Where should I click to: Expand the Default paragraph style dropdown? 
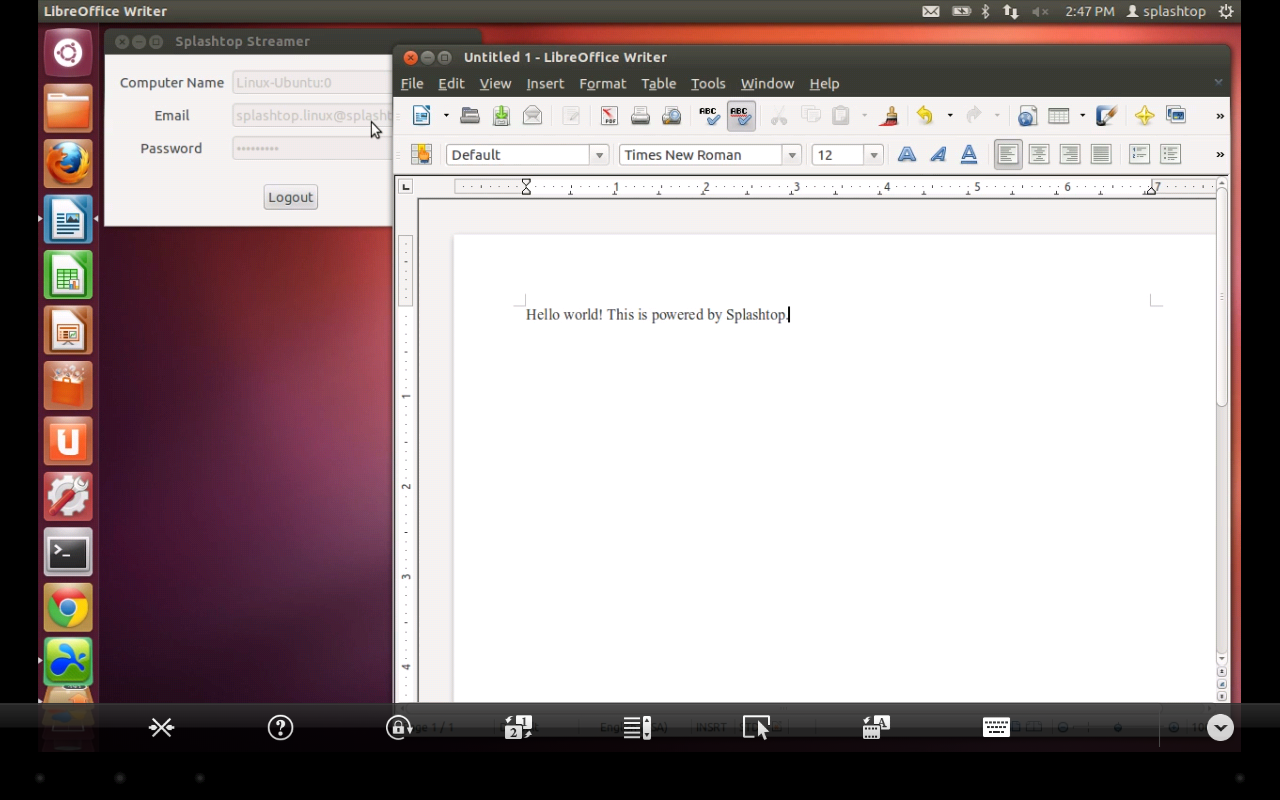pos(599,155)
